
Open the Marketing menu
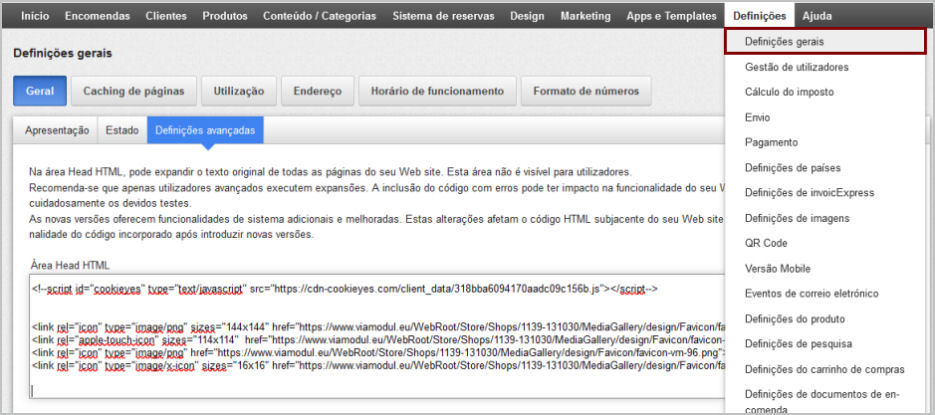tap(586, 17)
